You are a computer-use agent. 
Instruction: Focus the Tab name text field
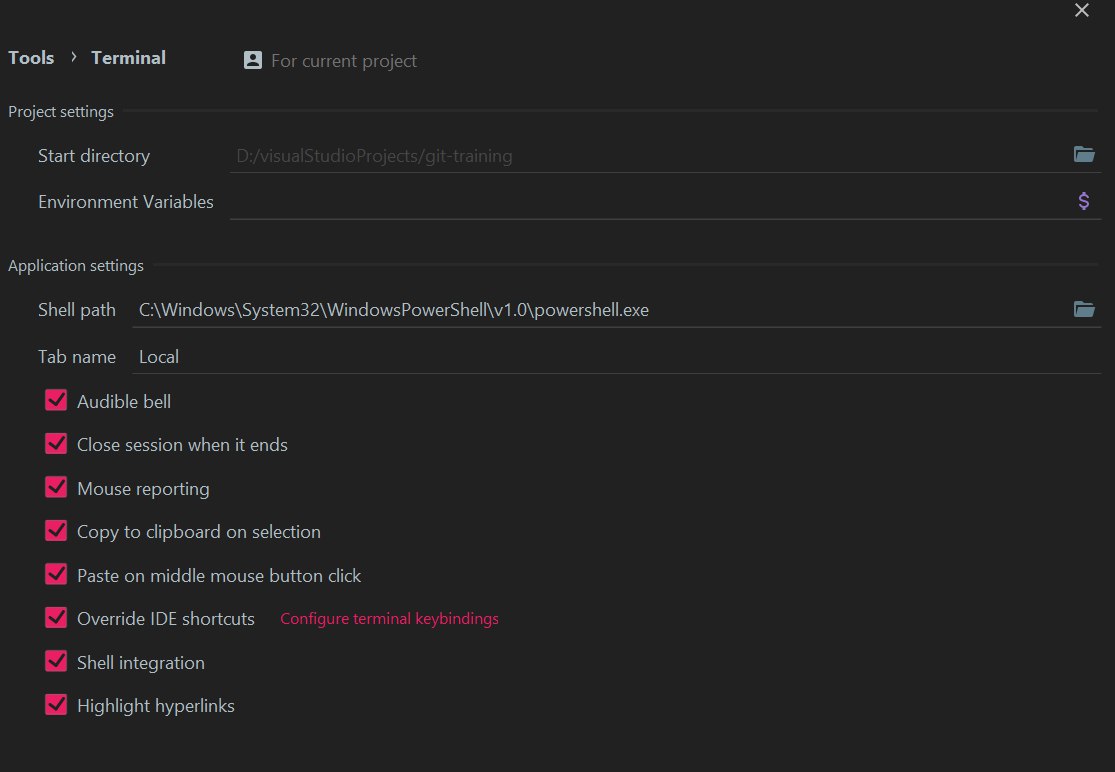click(x=600, y=357)
